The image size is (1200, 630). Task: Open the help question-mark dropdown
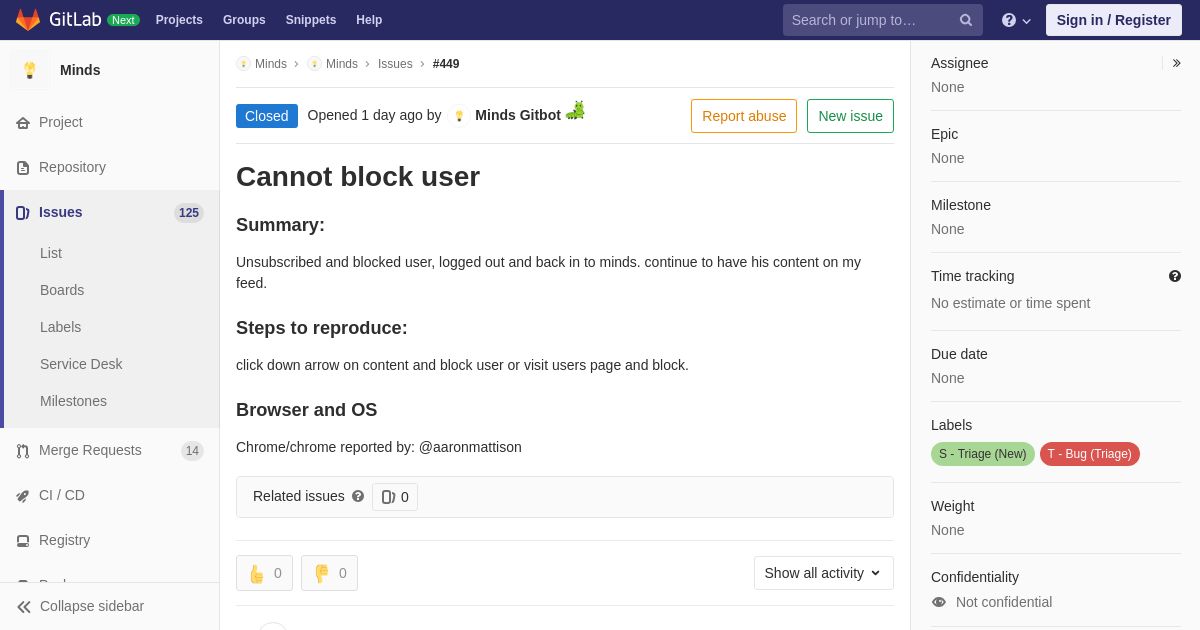(1016, 20)
